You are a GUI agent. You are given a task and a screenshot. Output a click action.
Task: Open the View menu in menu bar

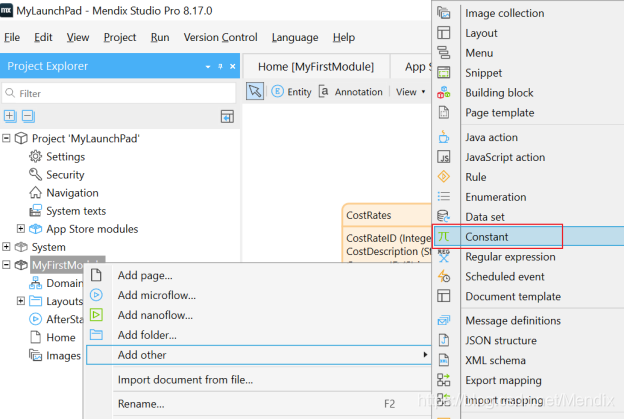78,37
